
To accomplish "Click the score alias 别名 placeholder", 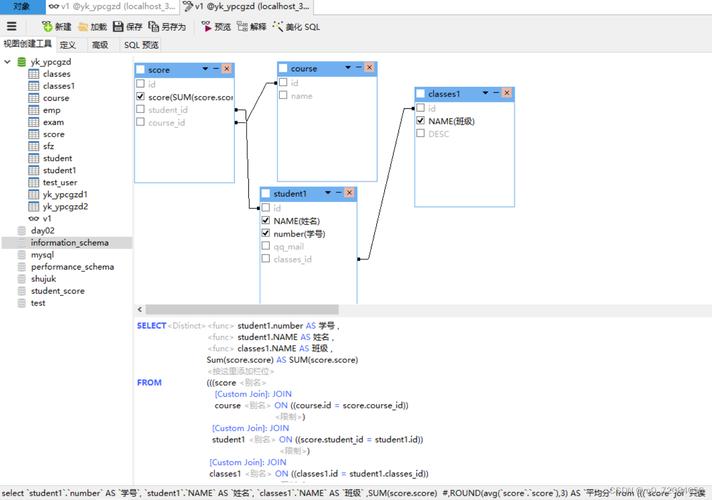I will pos(252,382).
